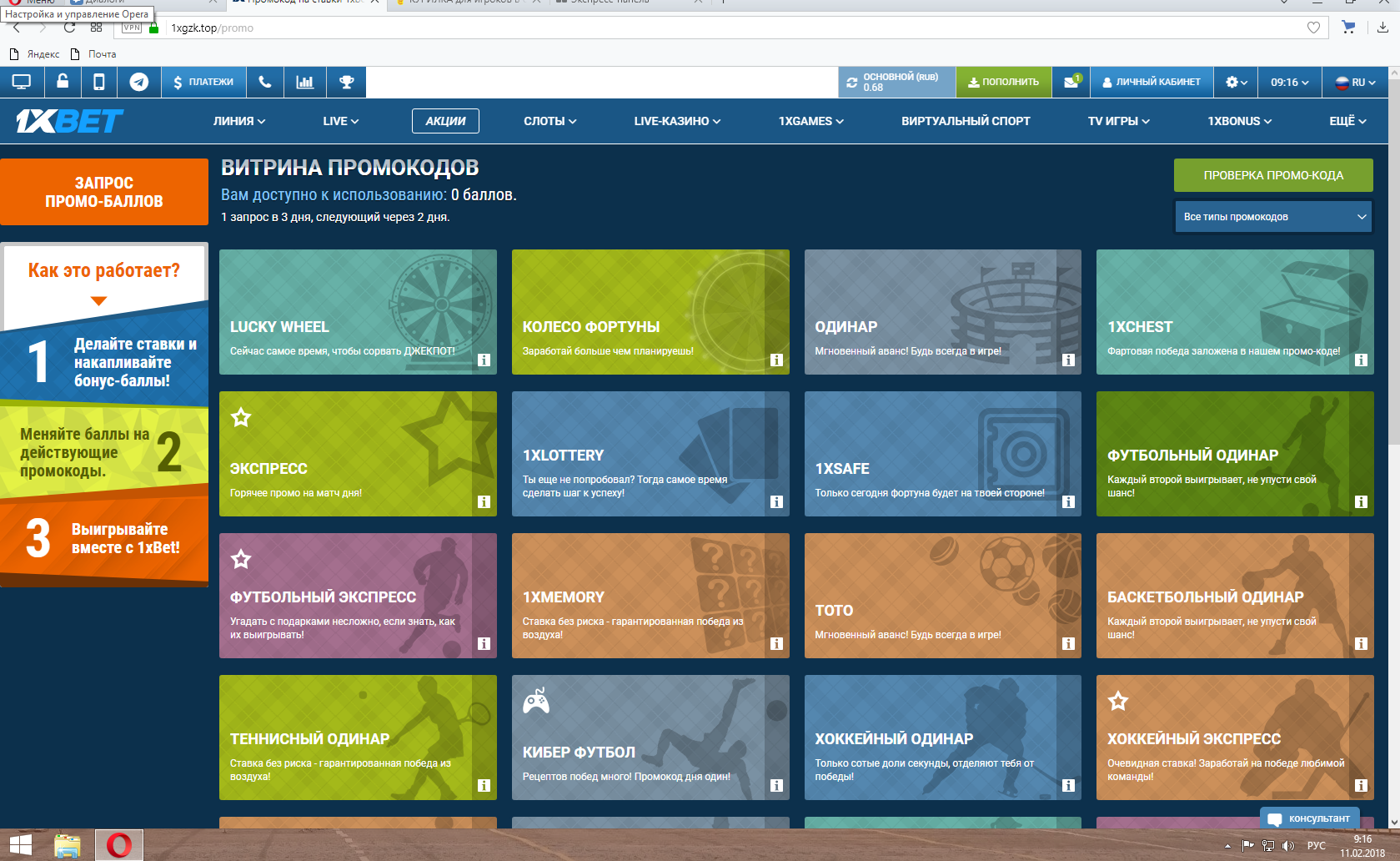The width and height of the screenshot is (1400, 861).
Task: Show info for Футбольный Одинар promo
Action: tap(1361, 502)
